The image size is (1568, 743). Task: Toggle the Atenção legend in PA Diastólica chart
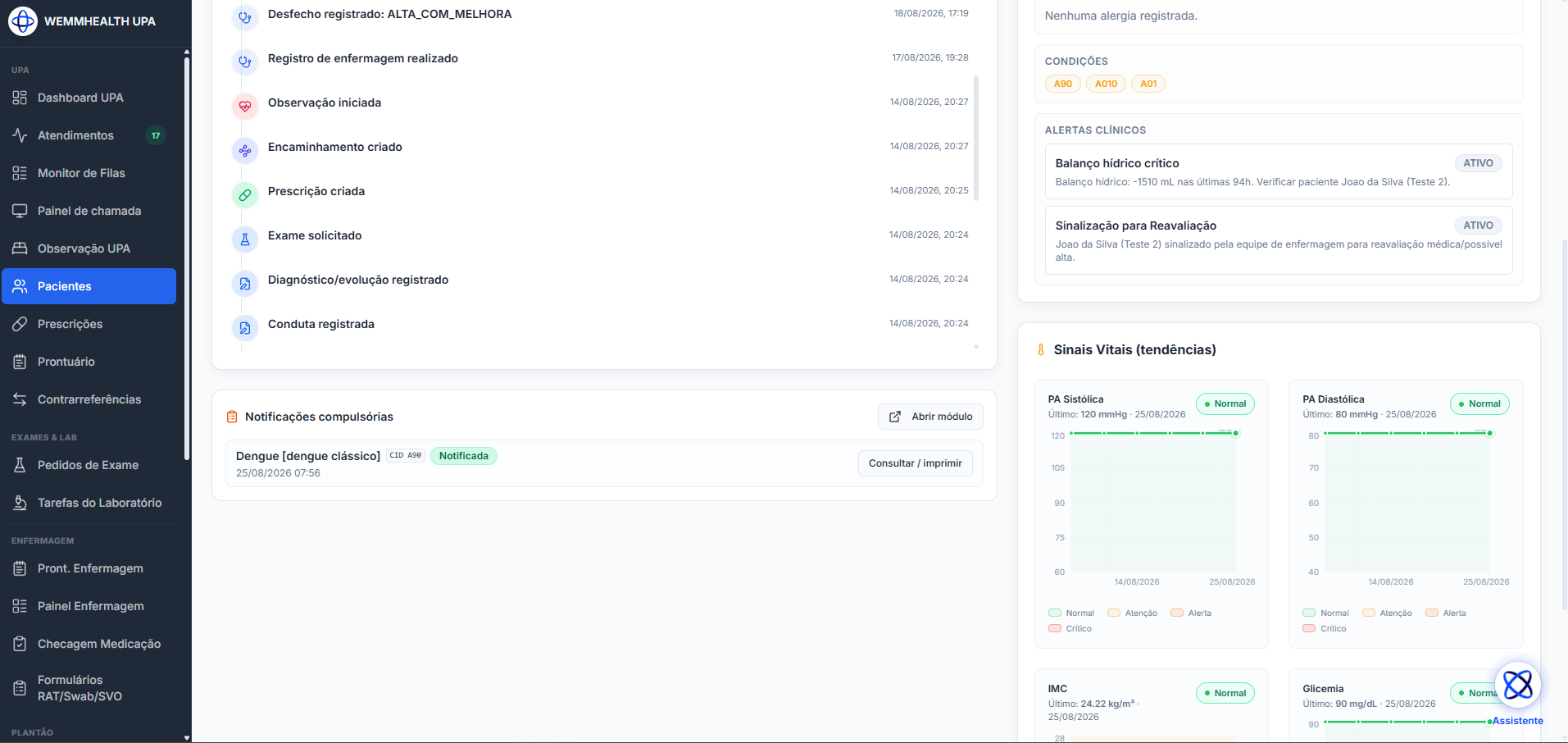(1387, 613)
